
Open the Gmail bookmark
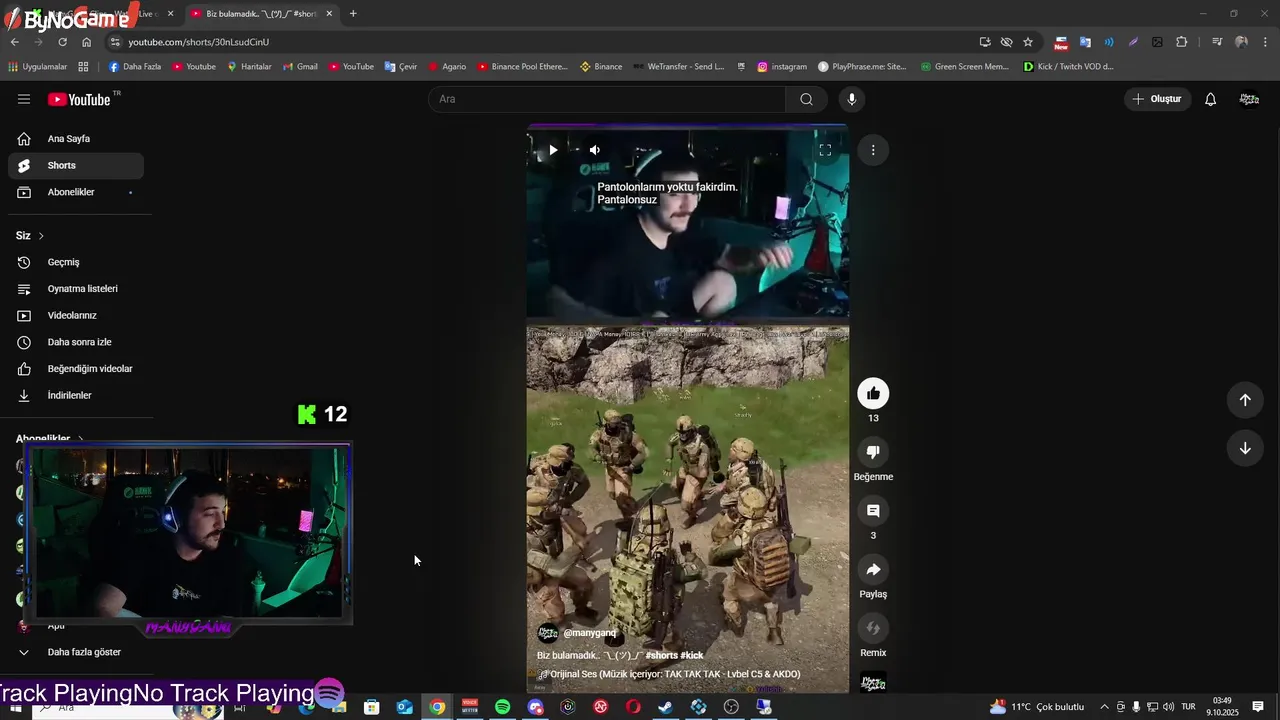click(x=300, y=67)
